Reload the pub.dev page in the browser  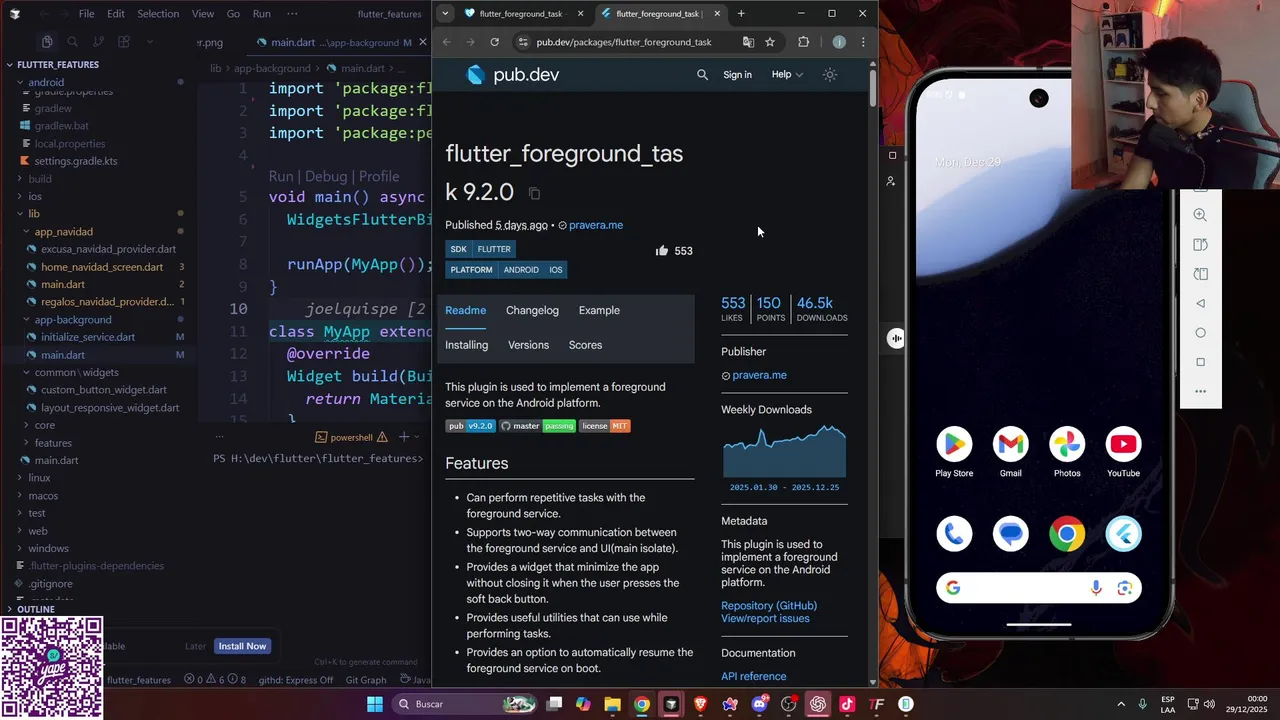[494, 42]
